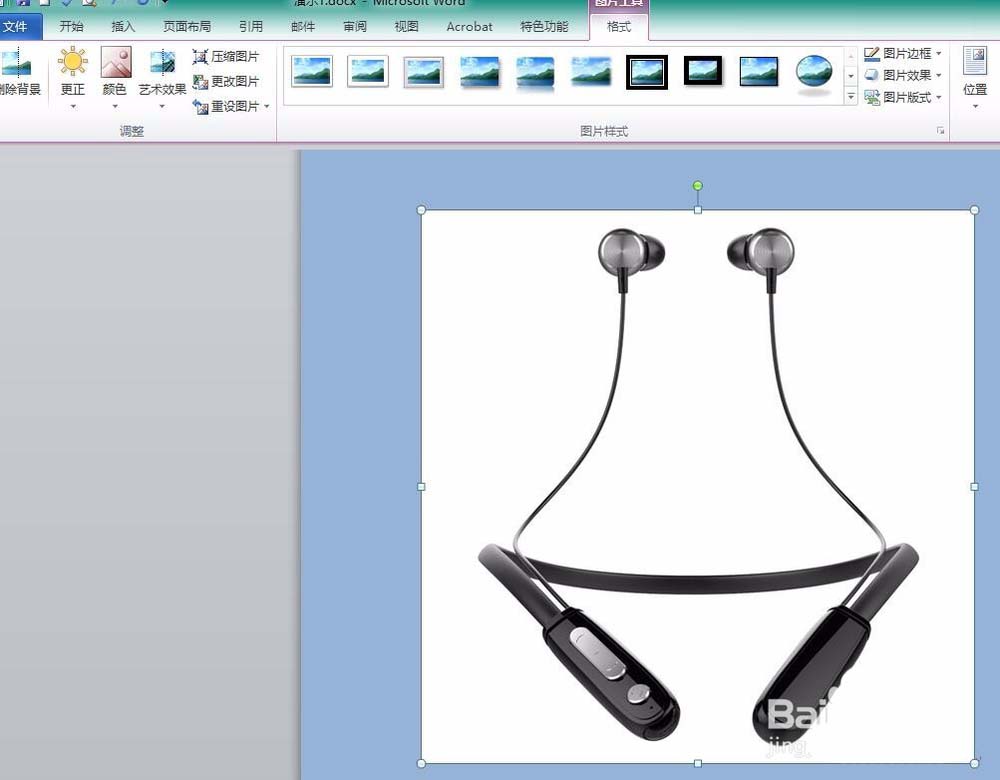Apply the thick black matte picture style
The image size is (1000, 780).
(x=703, y=71)
